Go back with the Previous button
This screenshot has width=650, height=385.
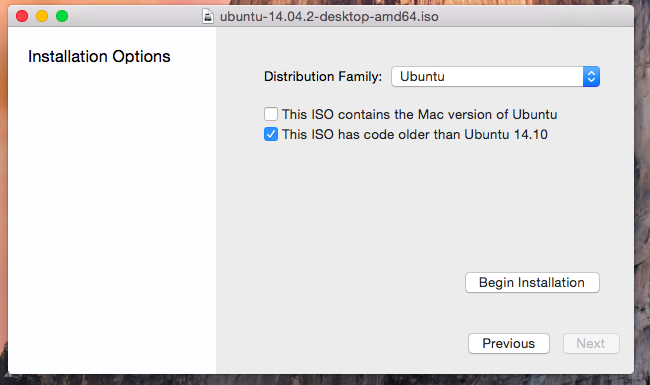point(509,344)
